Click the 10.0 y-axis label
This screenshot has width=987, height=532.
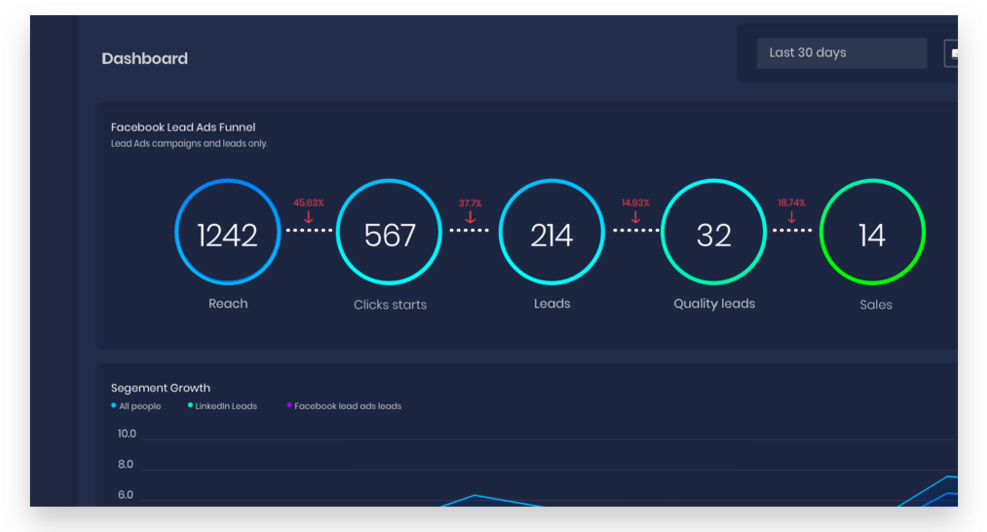[126, 434]
